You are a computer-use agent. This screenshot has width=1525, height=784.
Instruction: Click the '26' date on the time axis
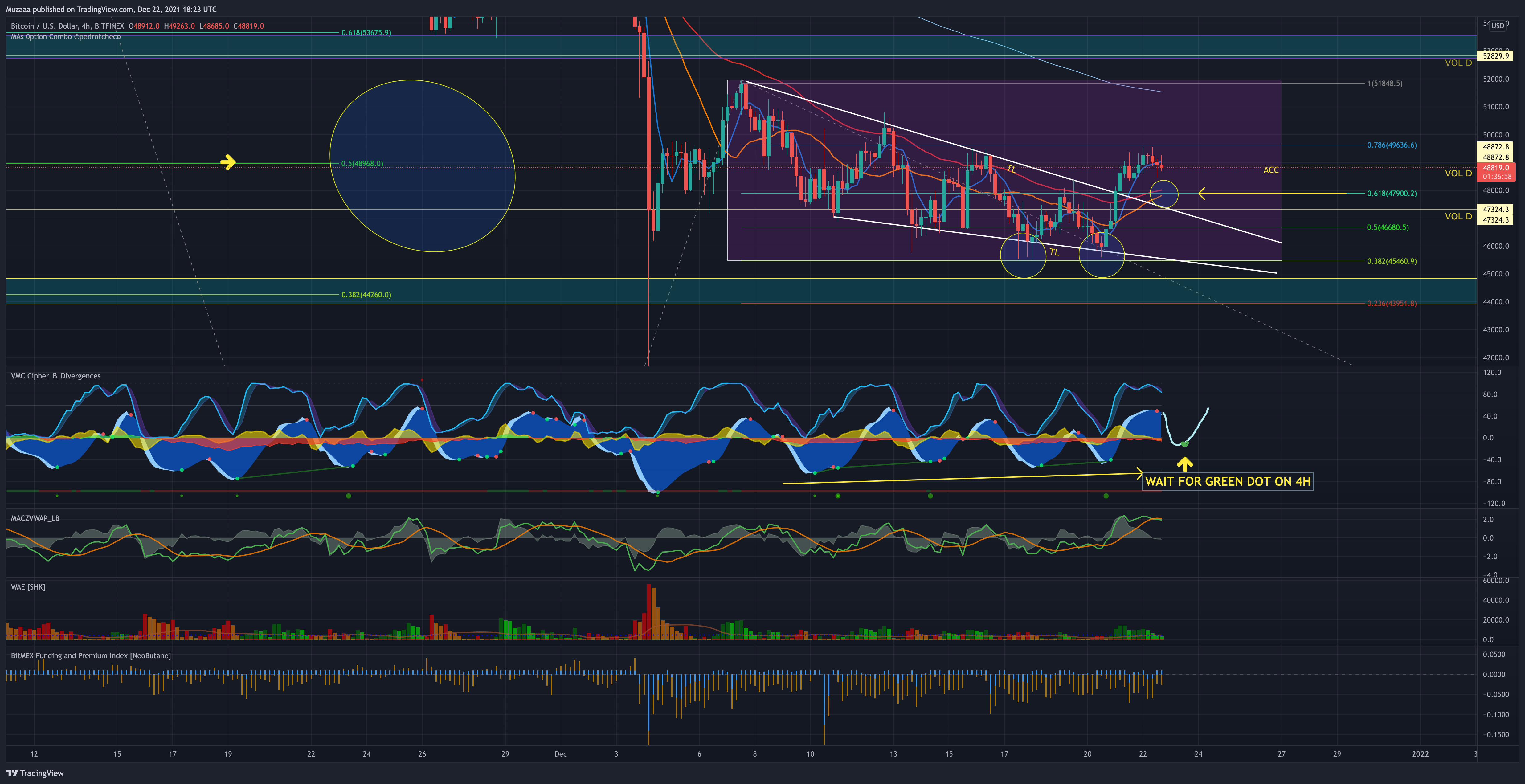(x=422, y=754)
